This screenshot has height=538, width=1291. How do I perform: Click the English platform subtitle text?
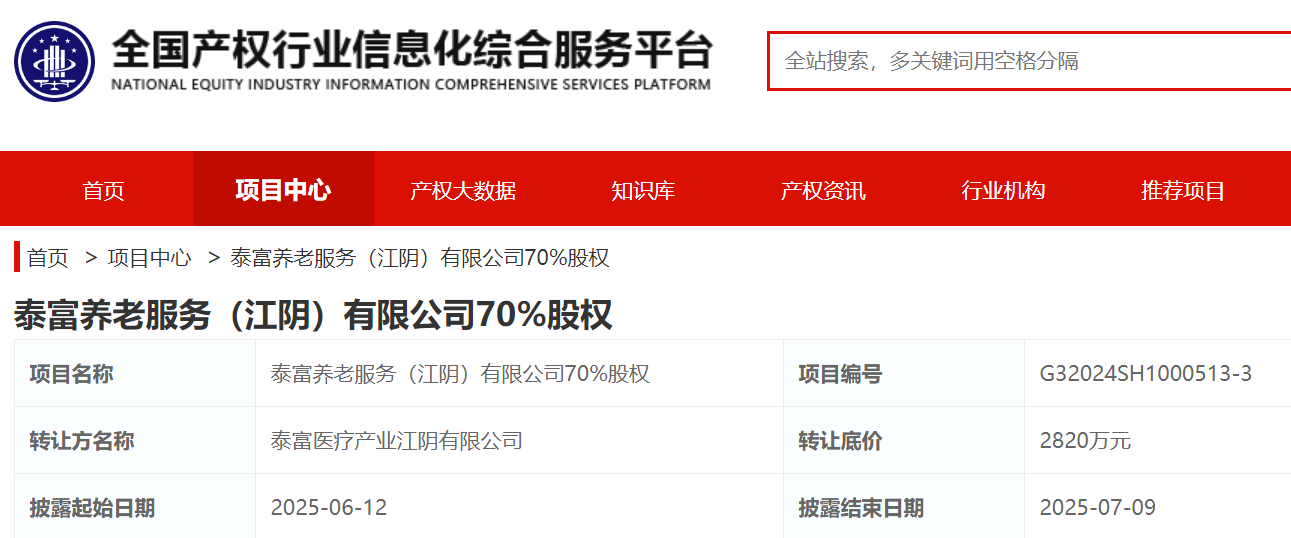click(411, 84)
